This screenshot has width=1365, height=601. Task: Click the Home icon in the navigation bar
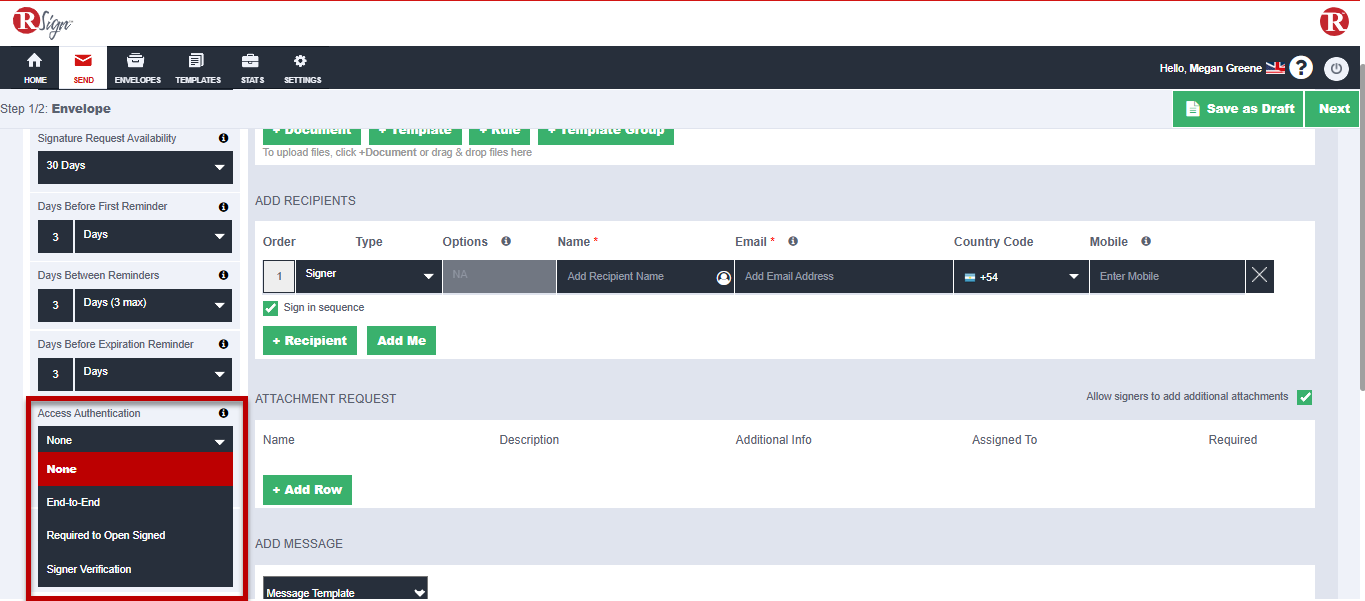34,67
